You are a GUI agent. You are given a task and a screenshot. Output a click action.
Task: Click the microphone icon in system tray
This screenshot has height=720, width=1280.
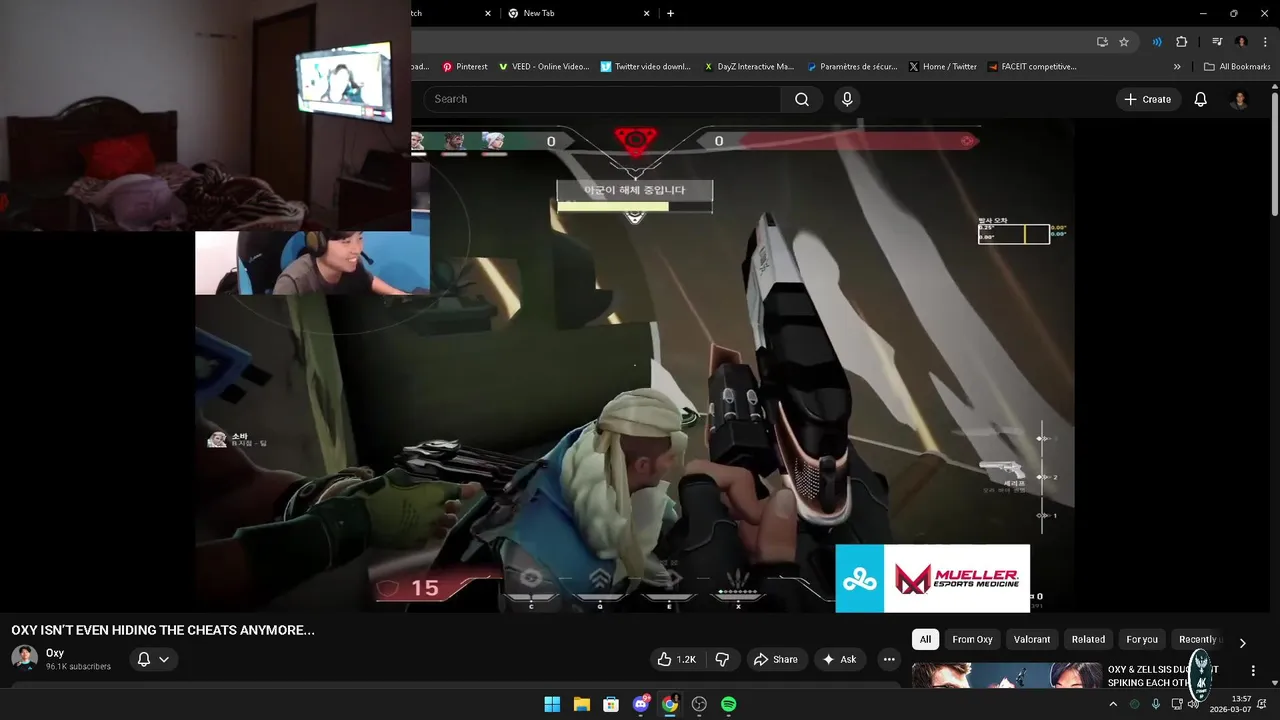(1156, 704)
